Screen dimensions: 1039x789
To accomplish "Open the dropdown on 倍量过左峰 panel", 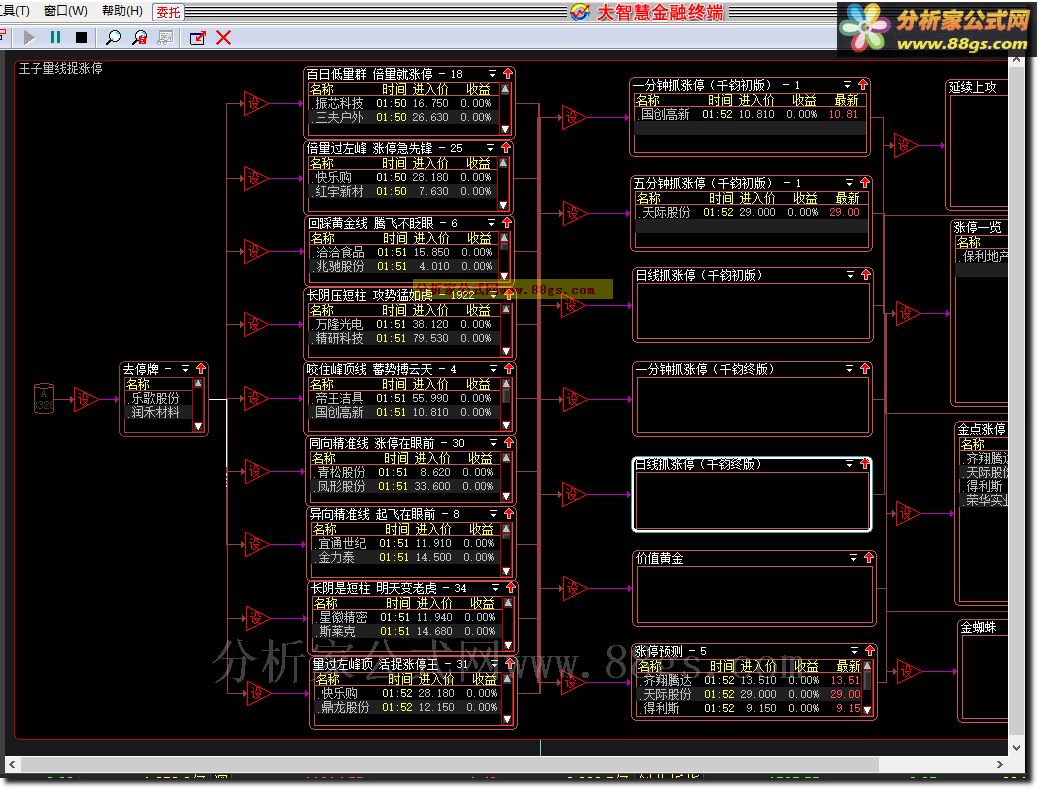I will pyautogui.click(x=491, y=148).
